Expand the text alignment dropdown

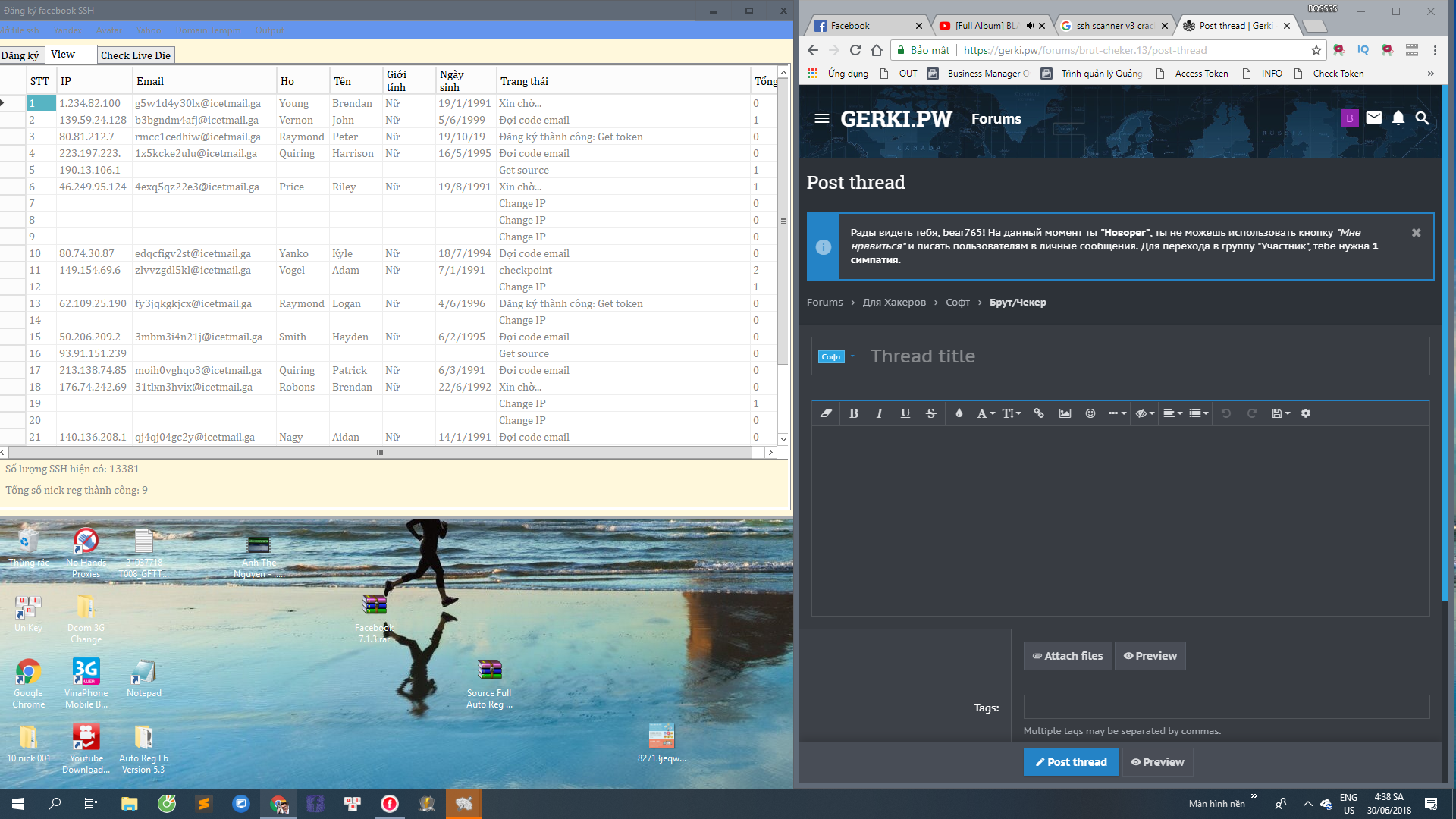[x=1173, y=413]
